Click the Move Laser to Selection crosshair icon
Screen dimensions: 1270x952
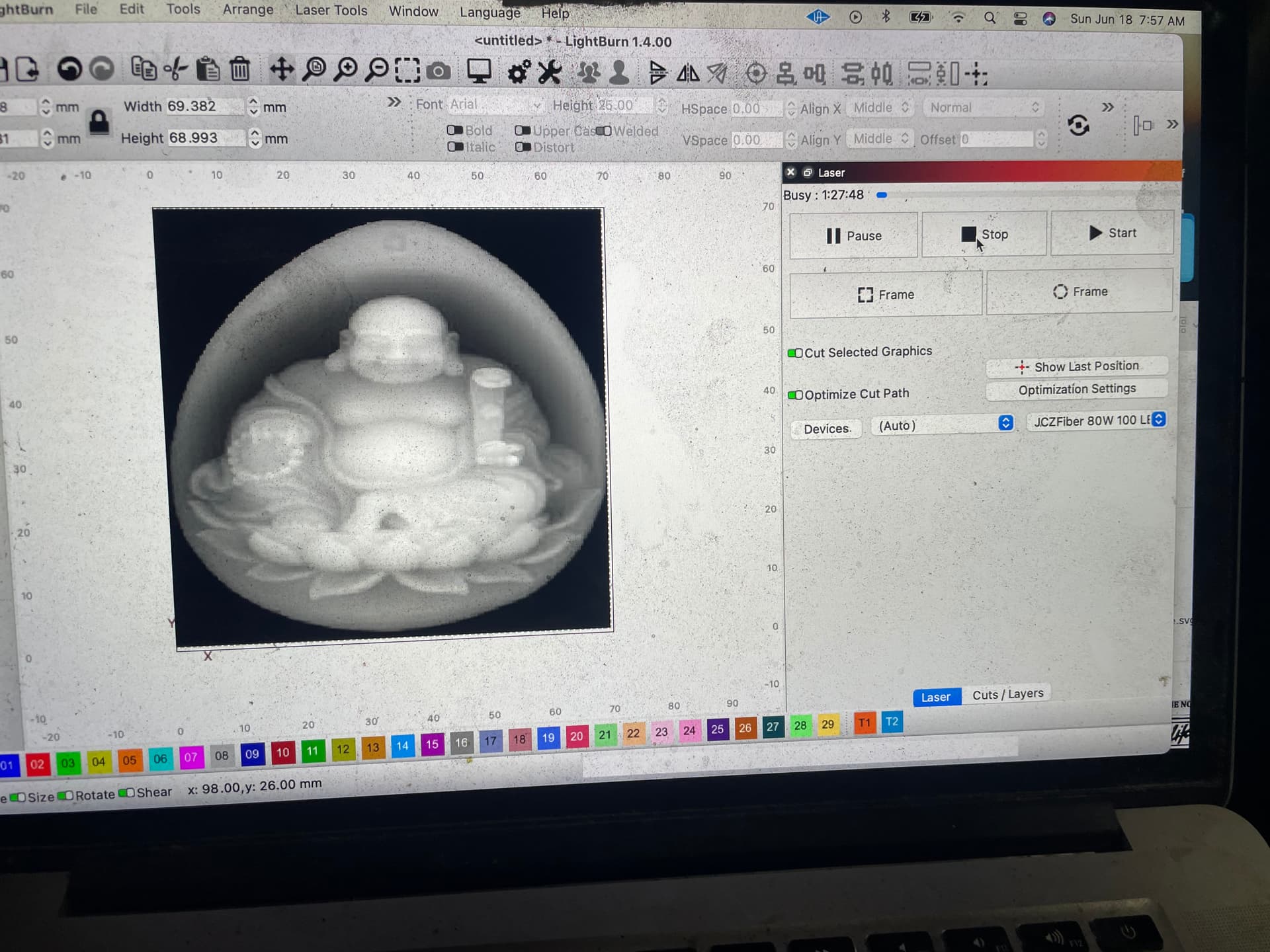pos(976,74)
